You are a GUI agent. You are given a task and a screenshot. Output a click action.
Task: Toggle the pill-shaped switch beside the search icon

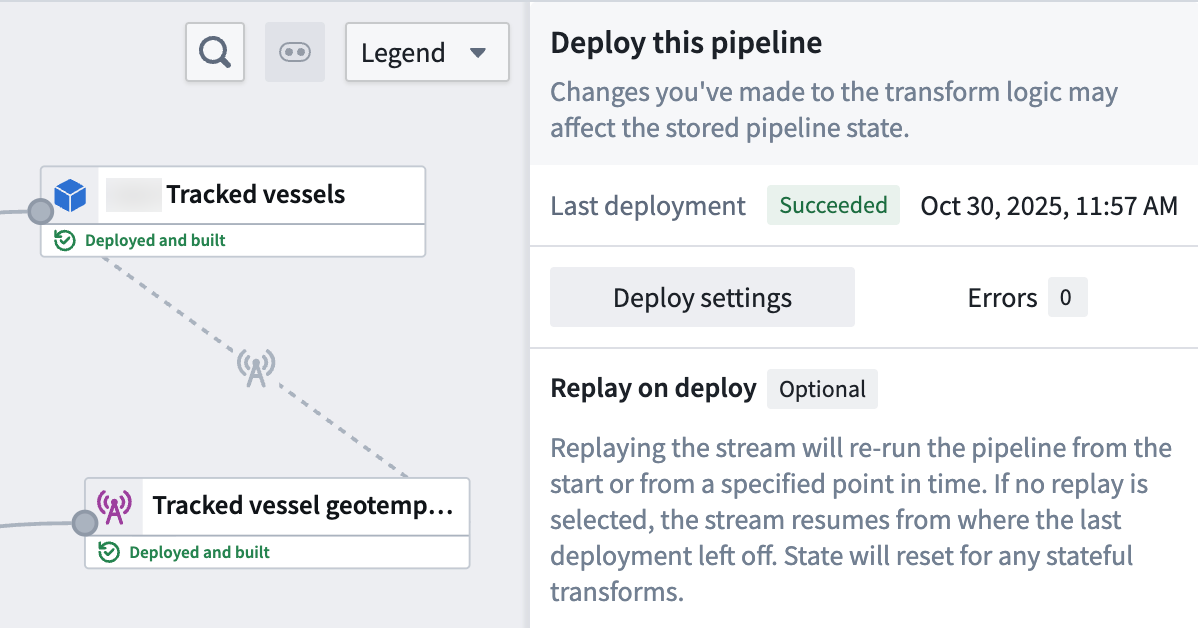(295, 51)
